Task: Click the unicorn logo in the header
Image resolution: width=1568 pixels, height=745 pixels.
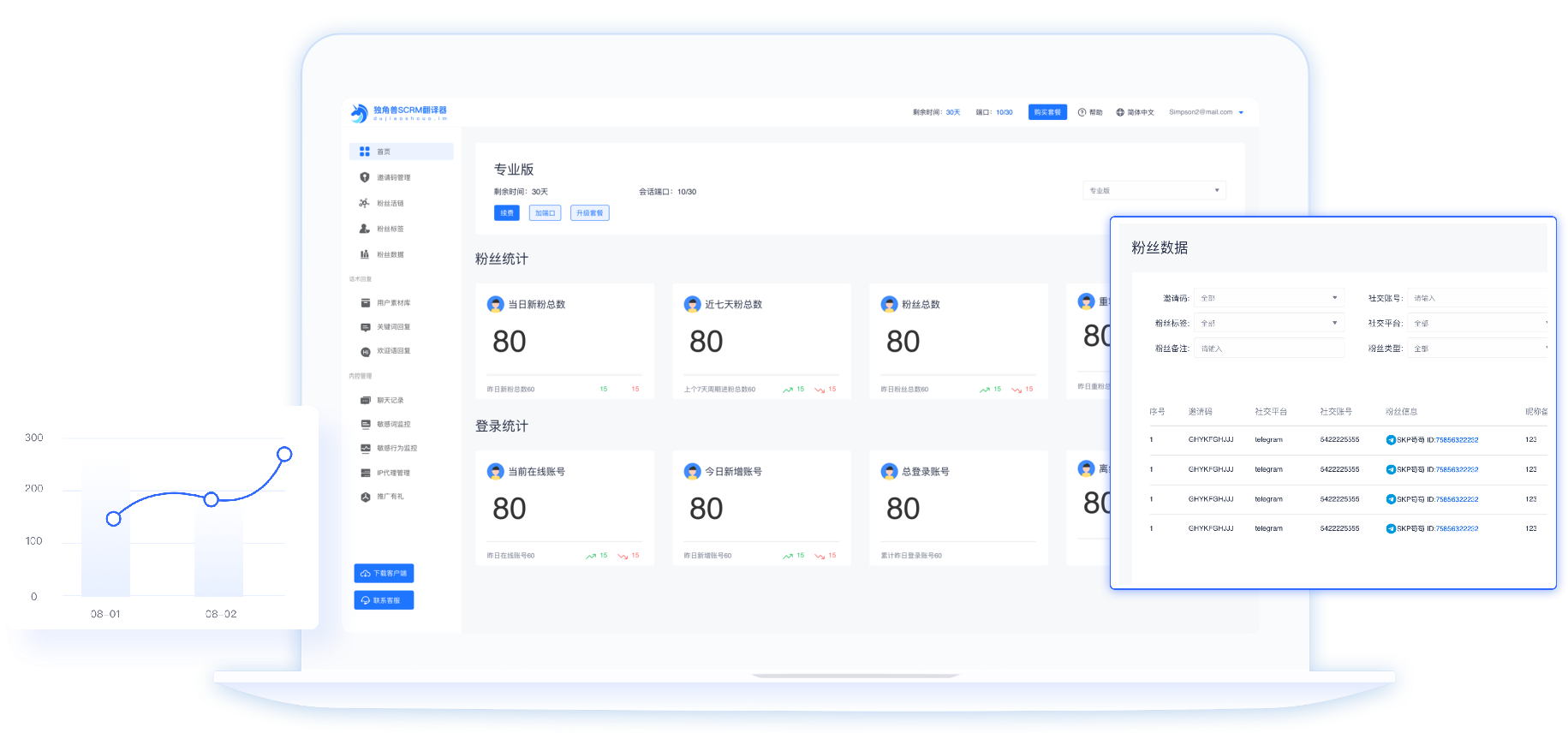Action: [x=359, y=112]
